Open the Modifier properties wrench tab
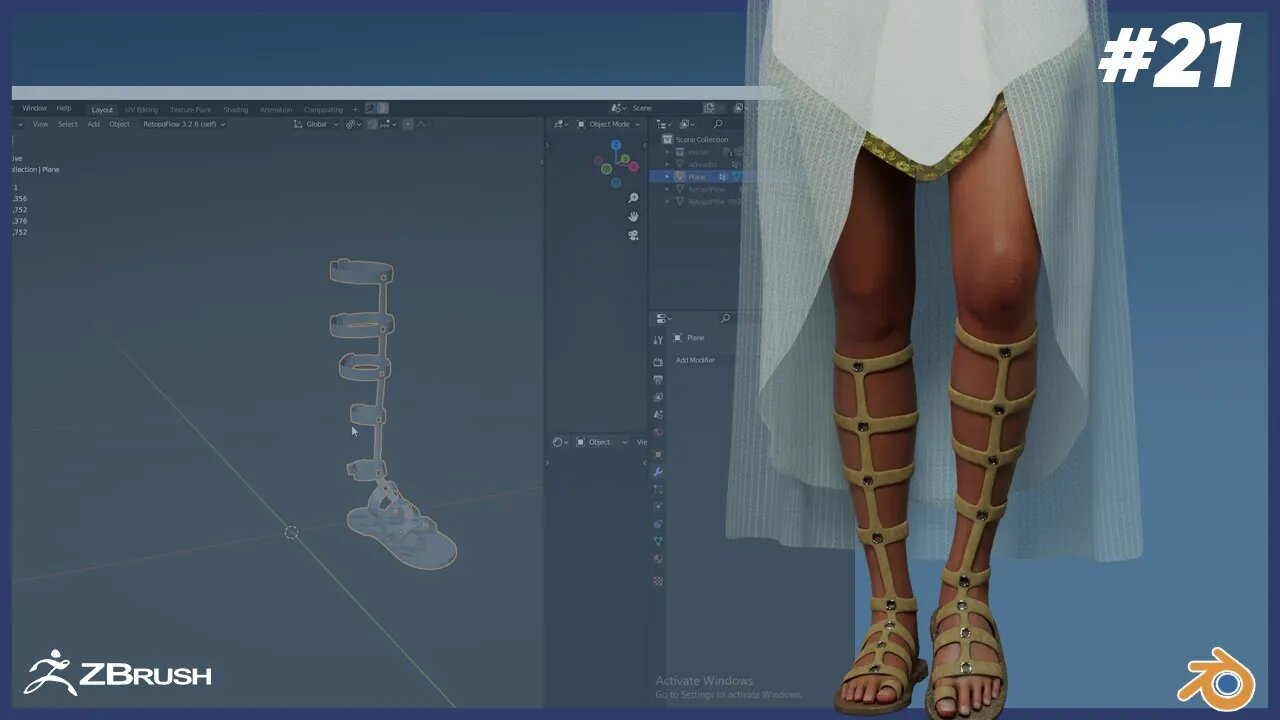1280x720 pixels. (x=658, y=472)
